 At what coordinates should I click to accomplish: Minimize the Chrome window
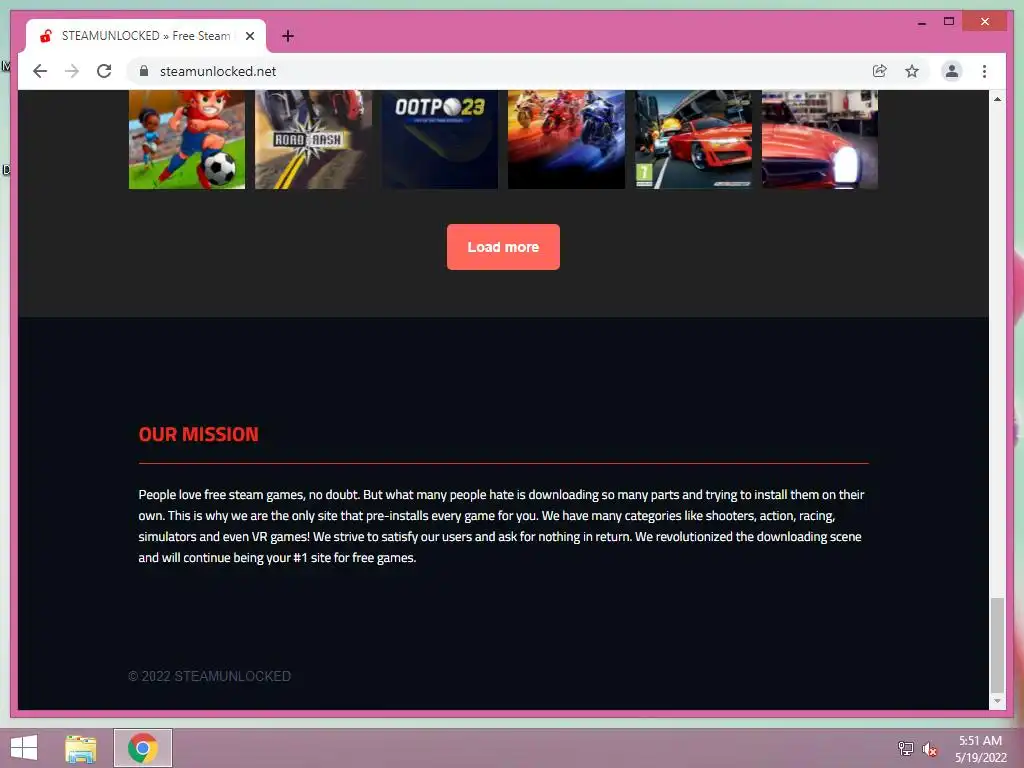[x=921, y=22]
